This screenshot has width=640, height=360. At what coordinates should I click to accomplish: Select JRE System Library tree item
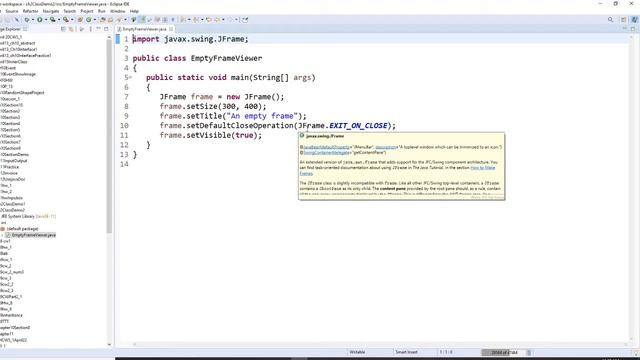(28, 216)
